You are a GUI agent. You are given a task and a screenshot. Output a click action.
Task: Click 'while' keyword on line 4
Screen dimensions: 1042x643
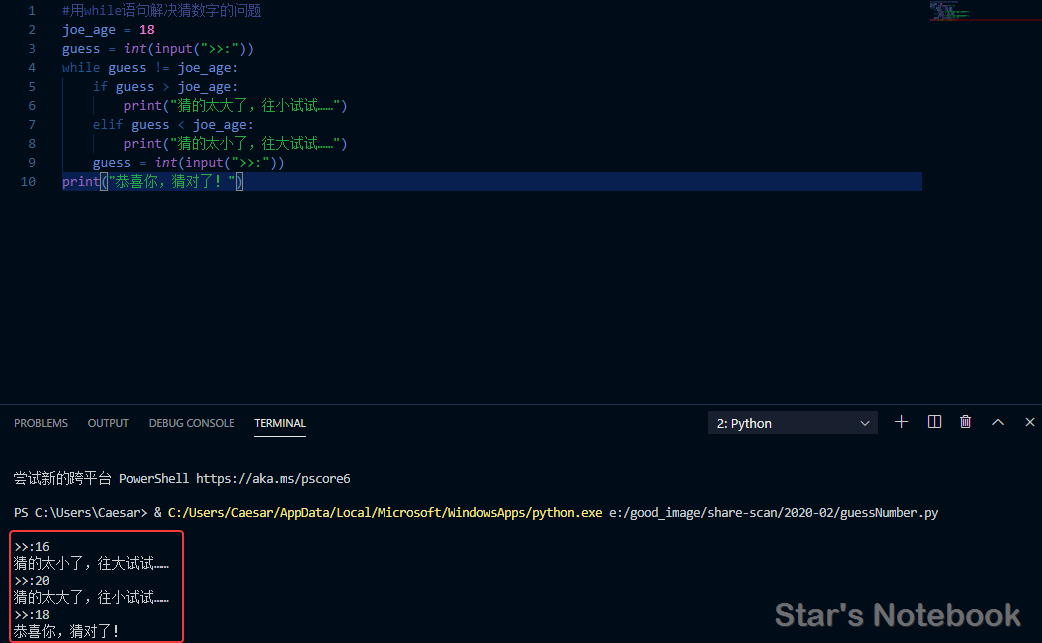coord(81,68)
